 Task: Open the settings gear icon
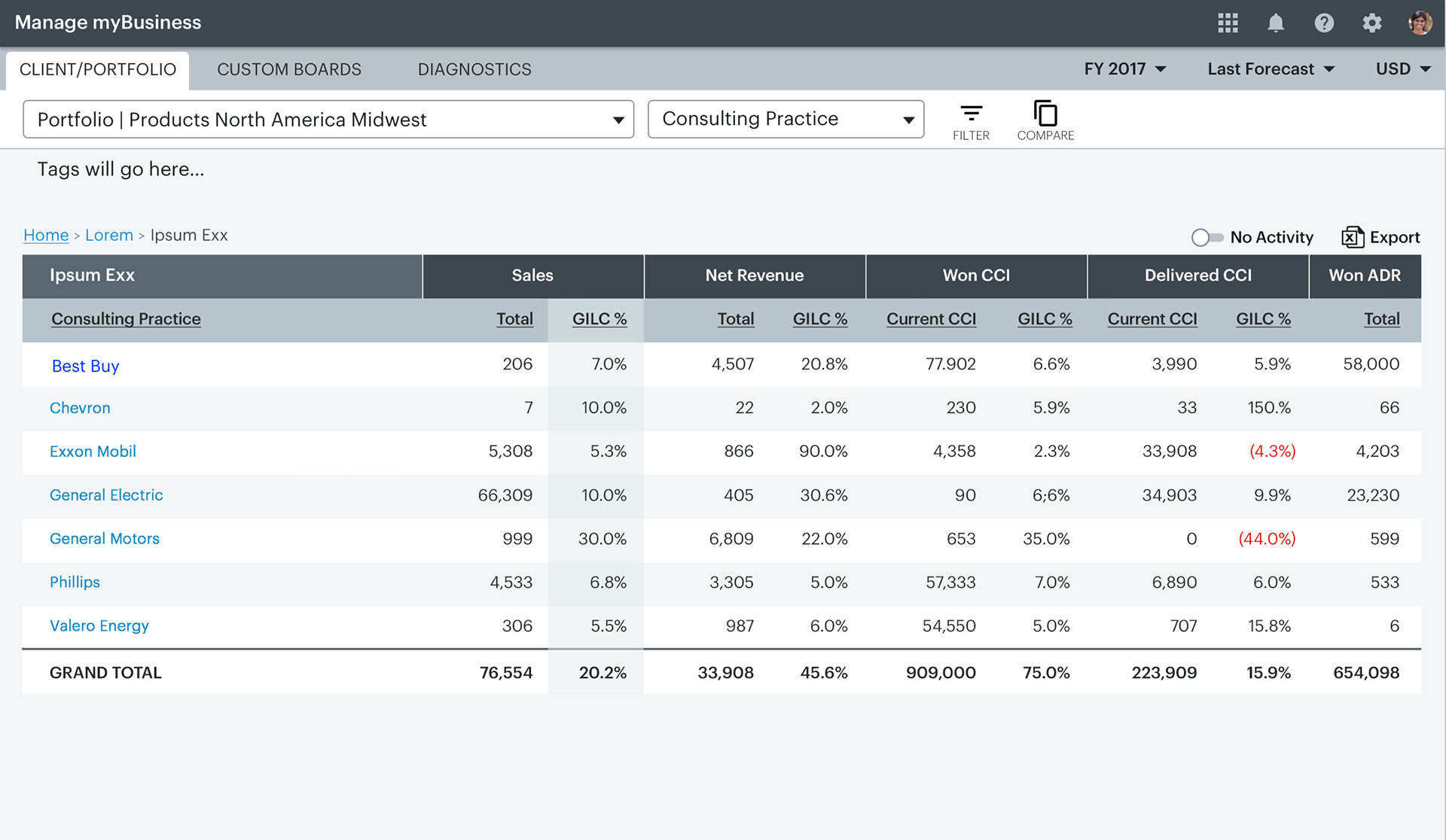[1372, 23]
